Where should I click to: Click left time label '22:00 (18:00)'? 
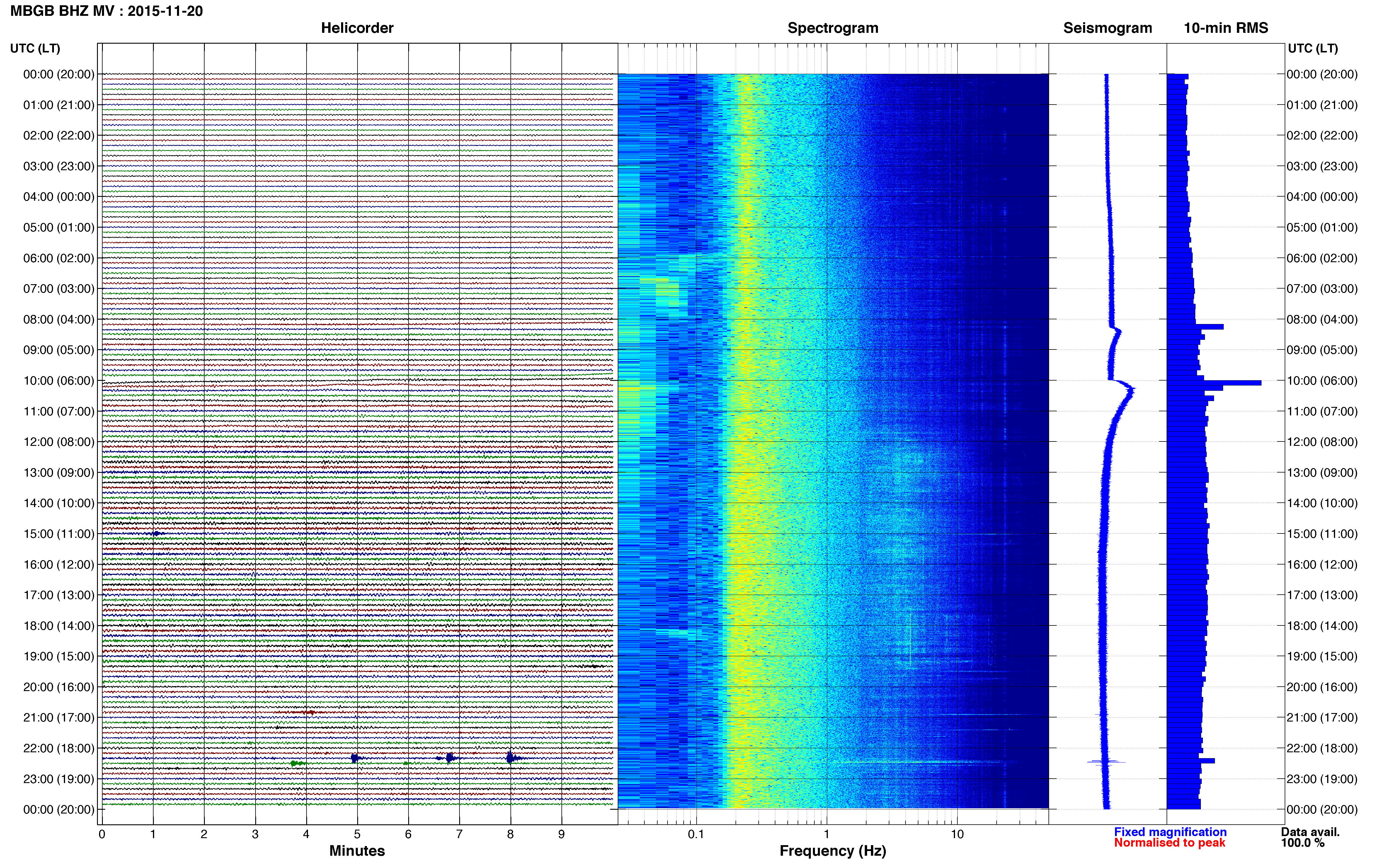click(x=59, y=748)
